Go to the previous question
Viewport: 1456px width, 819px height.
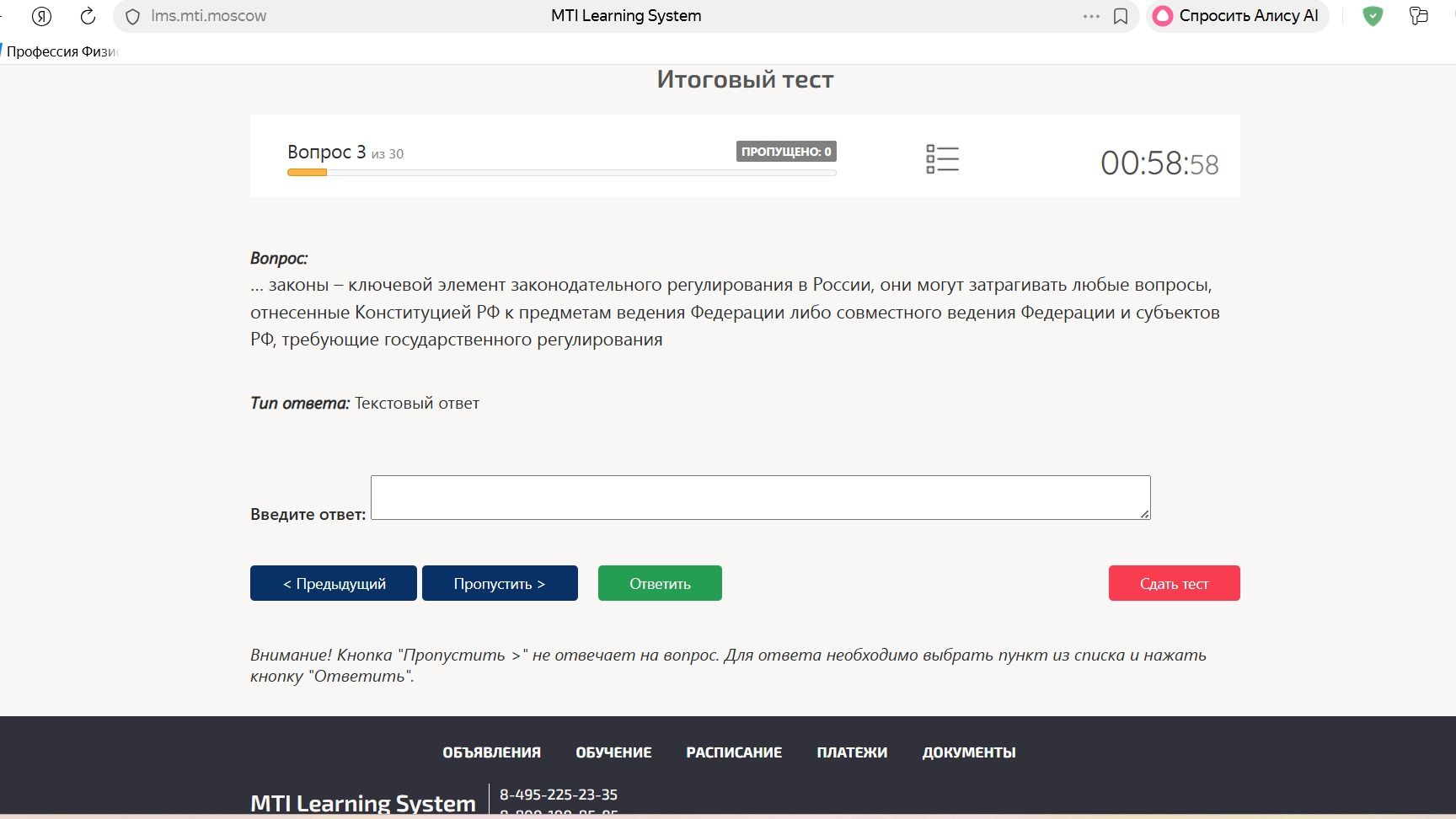(x=334, y=583)
